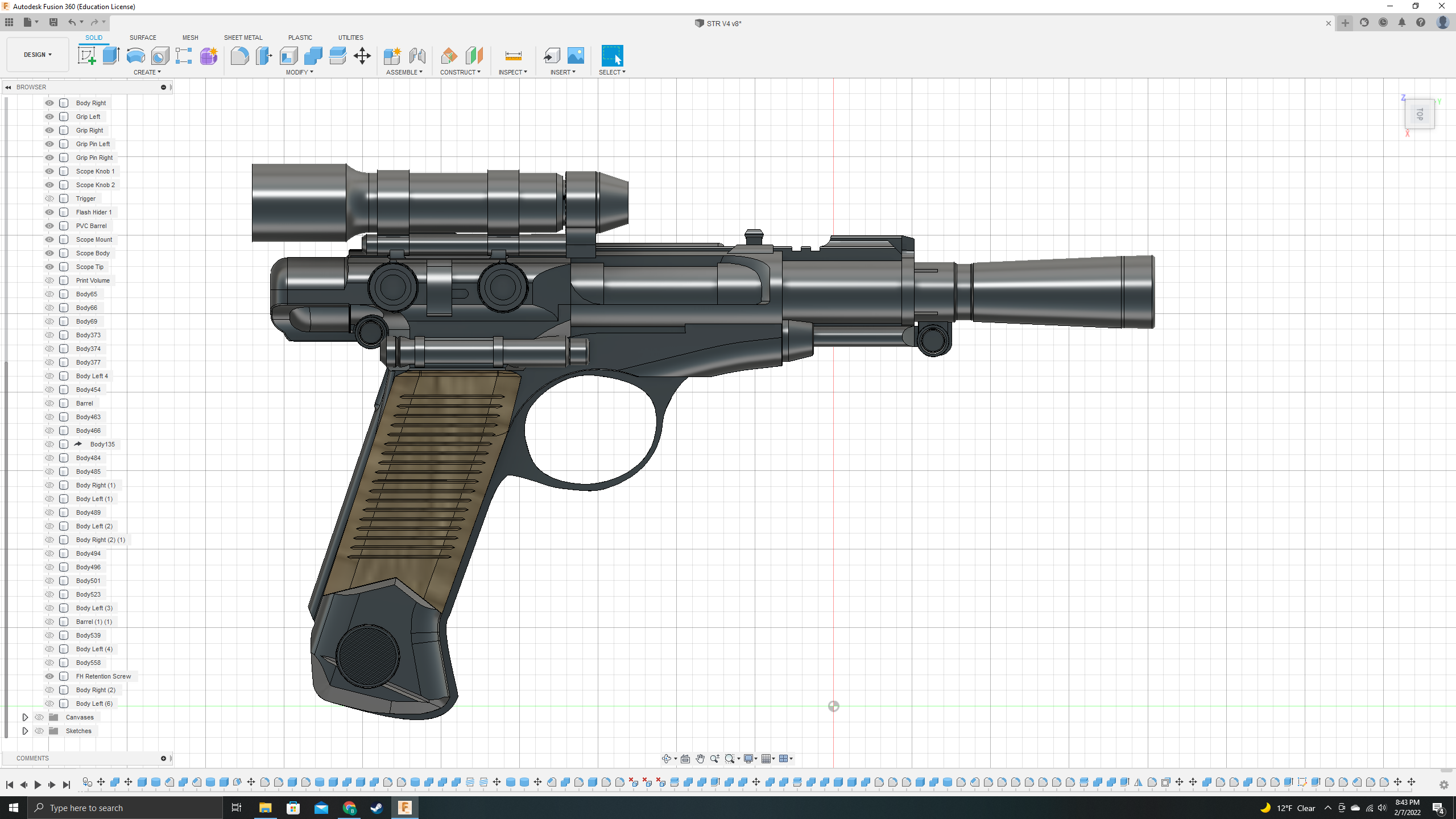Switch to the UTILITIES tab
Image resolution: width=1456 pixels, height=819 pixels.
[350, 38]
